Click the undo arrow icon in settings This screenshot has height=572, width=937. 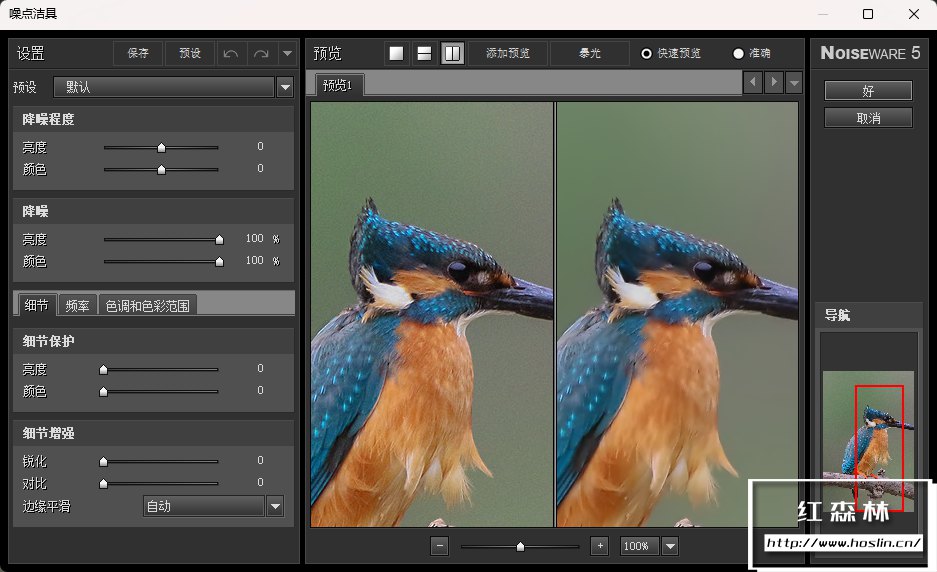tap(231, 54)
